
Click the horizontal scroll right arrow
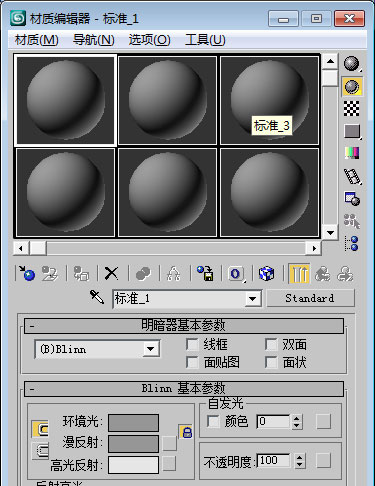tap(314, 248)
